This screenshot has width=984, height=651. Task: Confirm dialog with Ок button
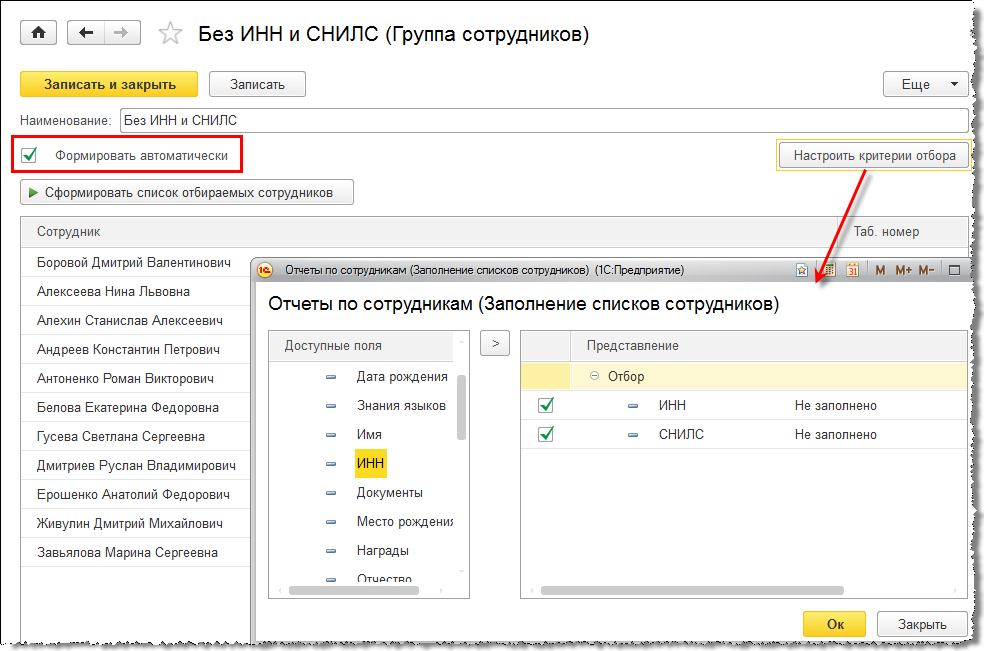(x=835, y=624)
